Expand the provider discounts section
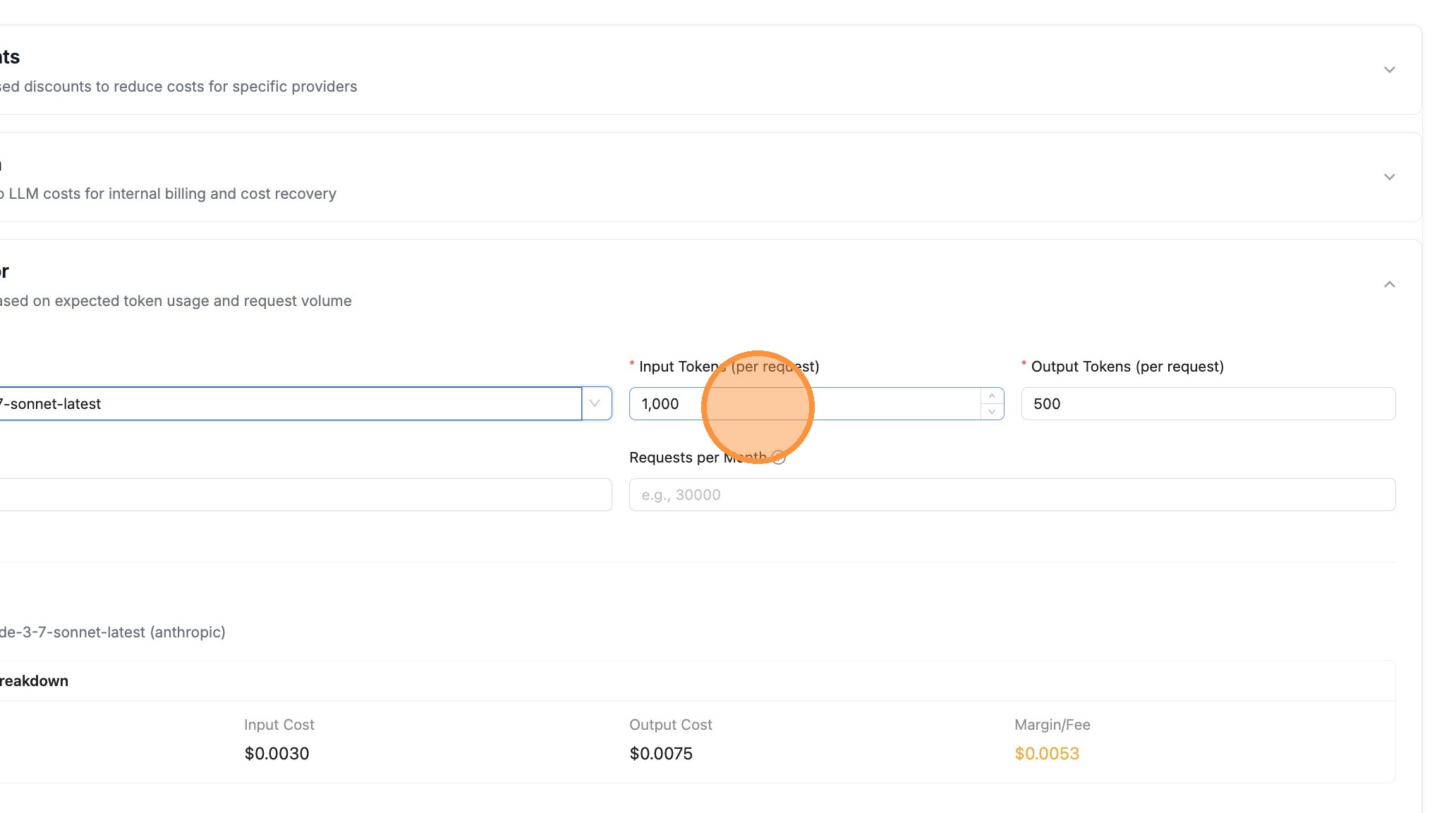 pos(1389,69)
